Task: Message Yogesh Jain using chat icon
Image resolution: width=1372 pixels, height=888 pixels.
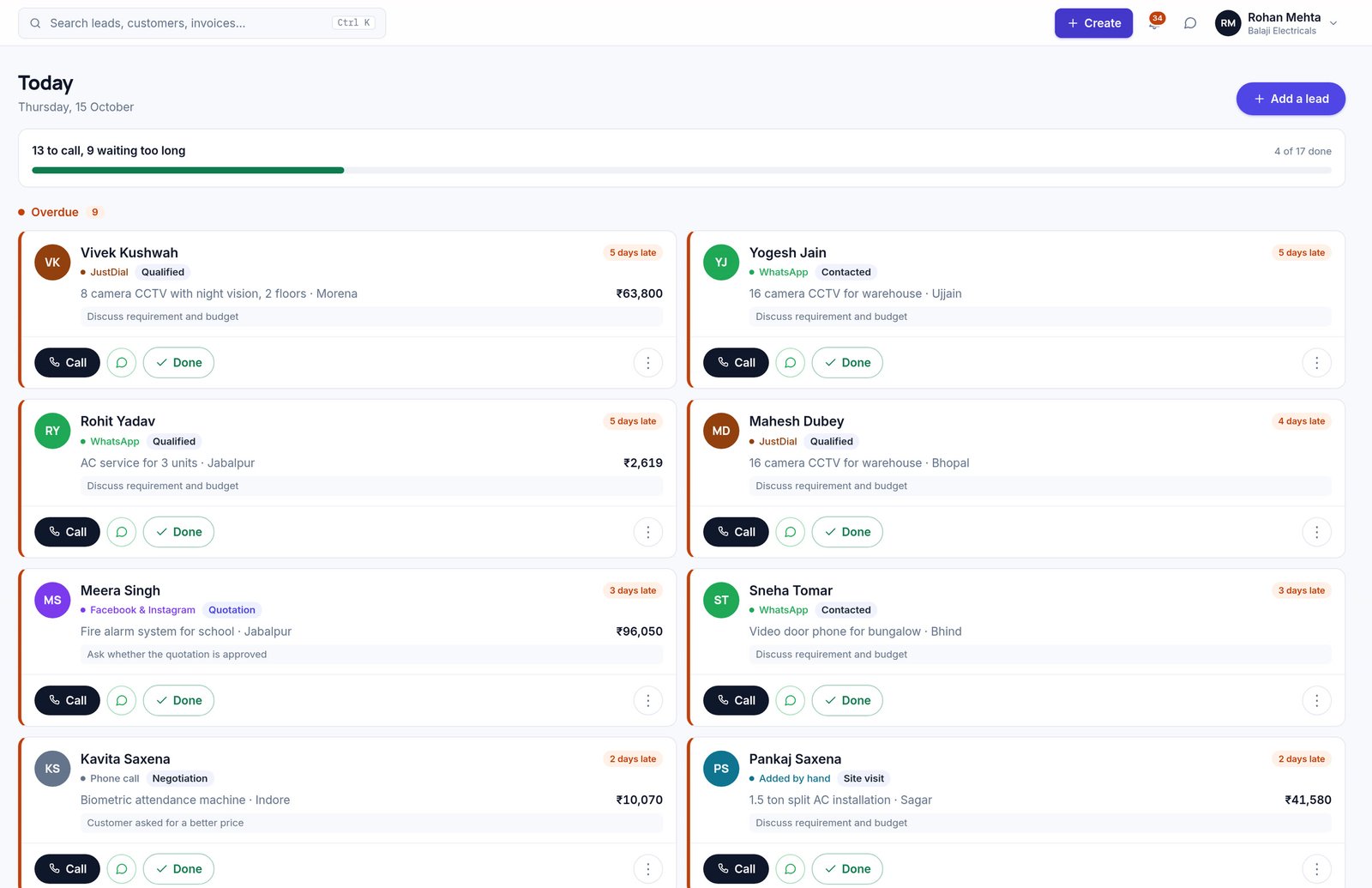Action: (791, 363)
